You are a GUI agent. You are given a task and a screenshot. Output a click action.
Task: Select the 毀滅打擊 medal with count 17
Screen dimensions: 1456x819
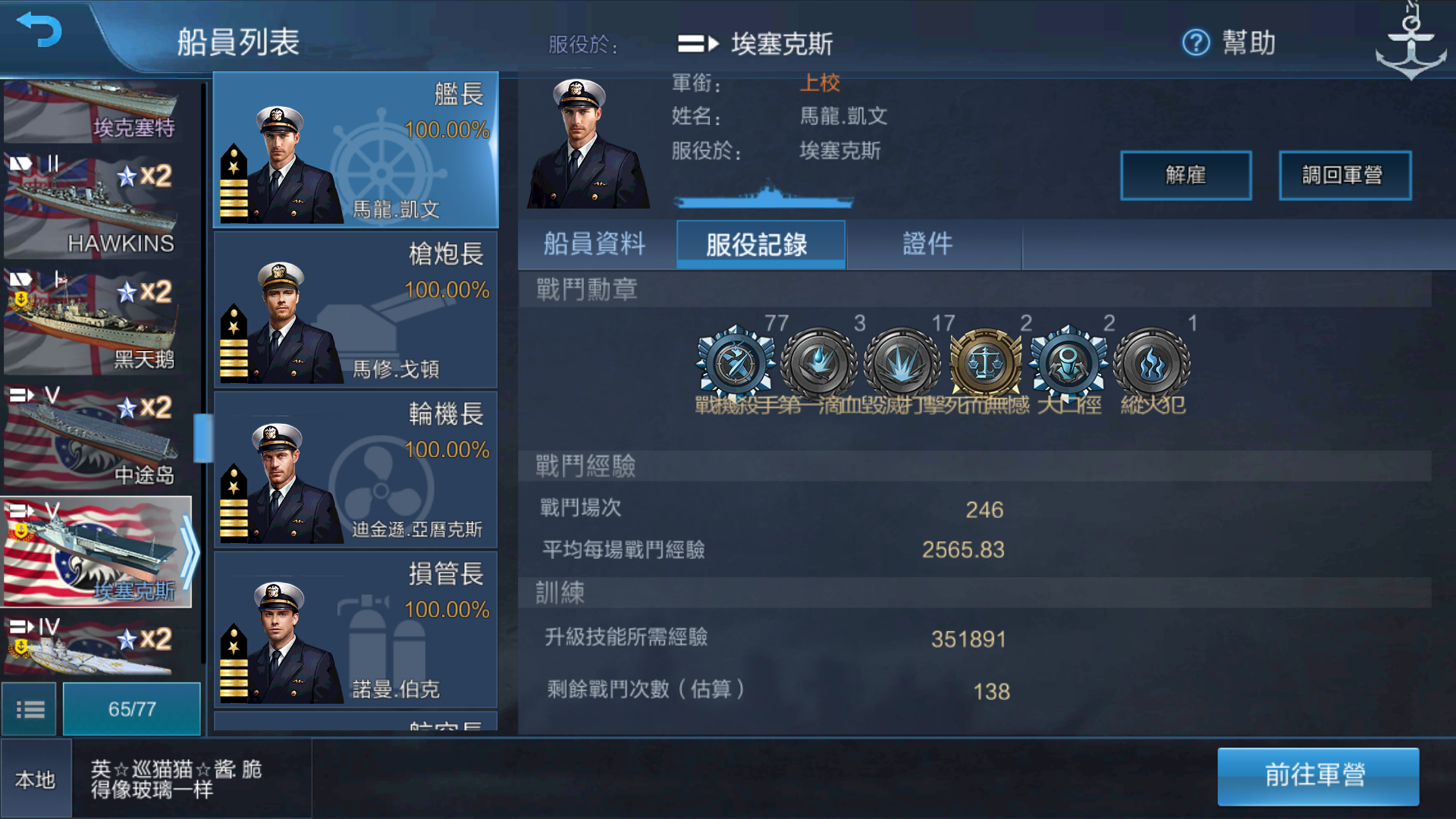(902, 364)
